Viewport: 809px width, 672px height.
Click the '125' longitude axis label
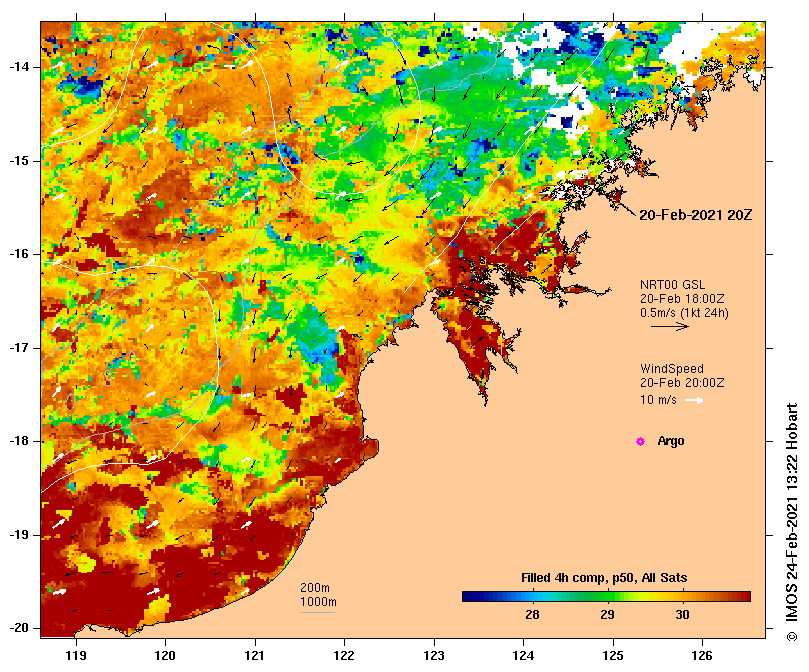point(613,656)
